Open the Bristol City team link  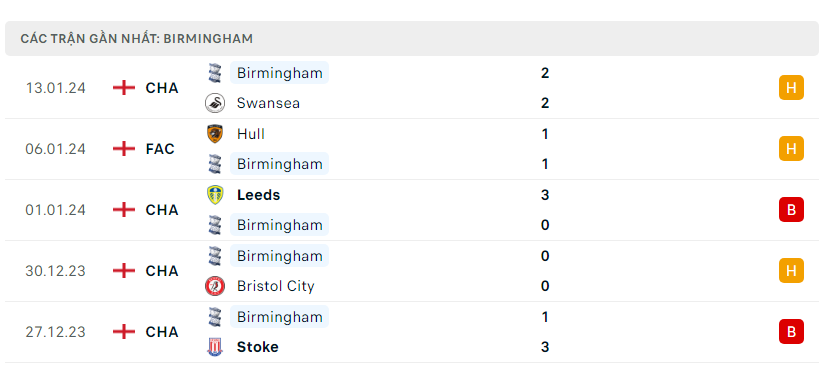[x=275, y=286]
